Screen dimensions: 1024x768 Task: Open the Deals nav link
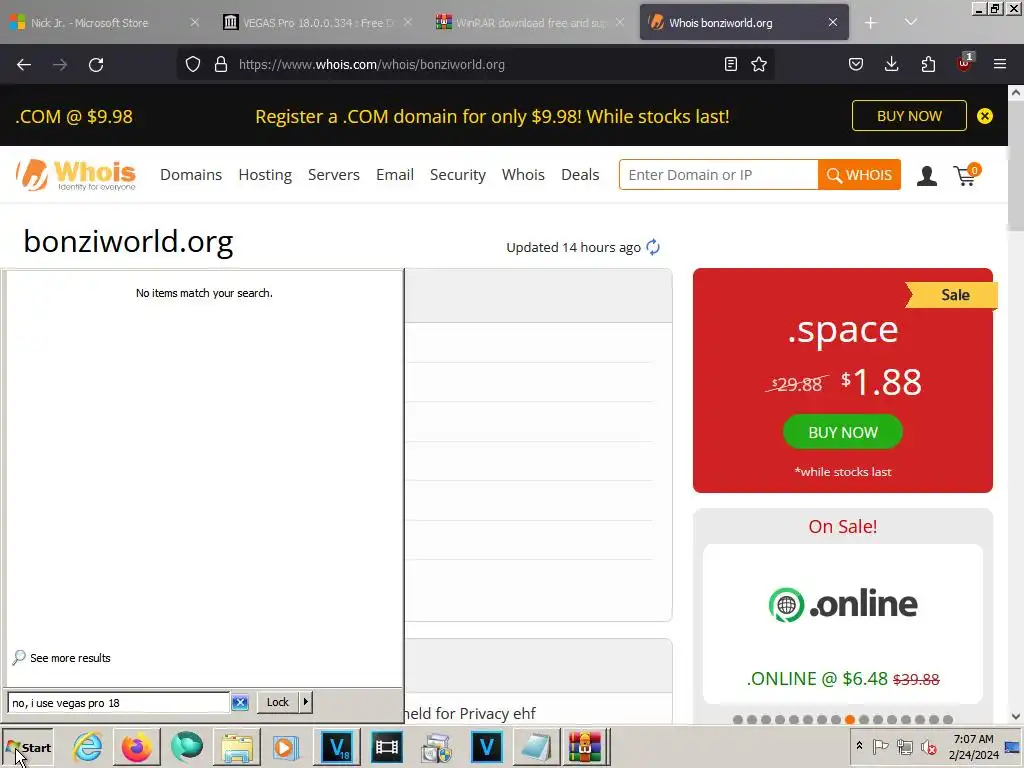(x=580, y=174)
